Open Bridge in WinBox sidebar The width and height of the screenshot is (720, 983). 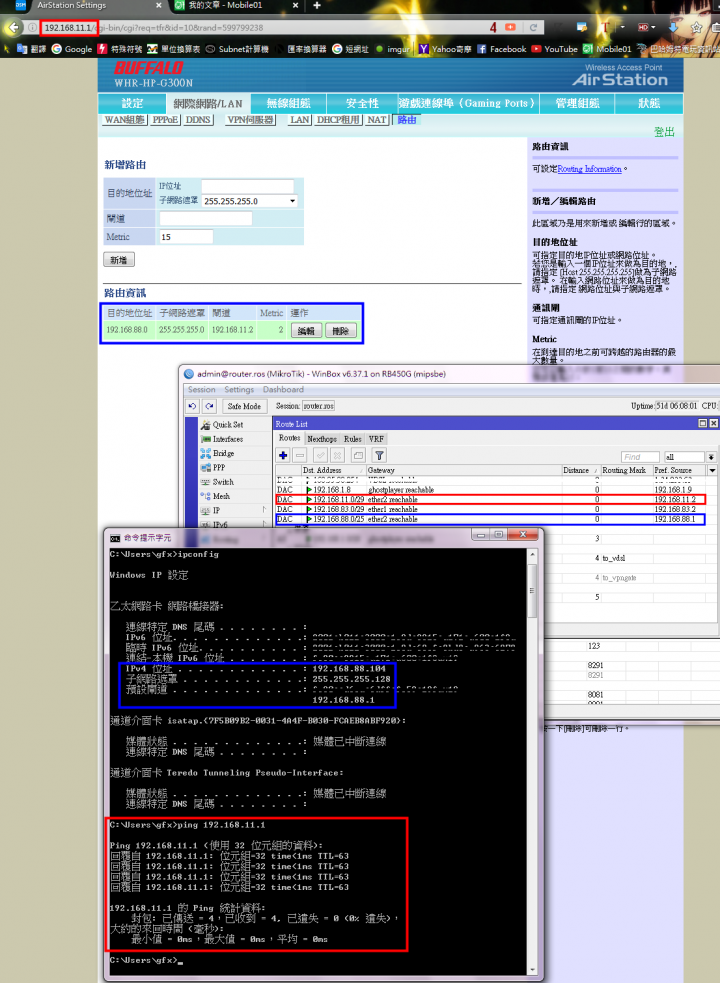point(218,453)
